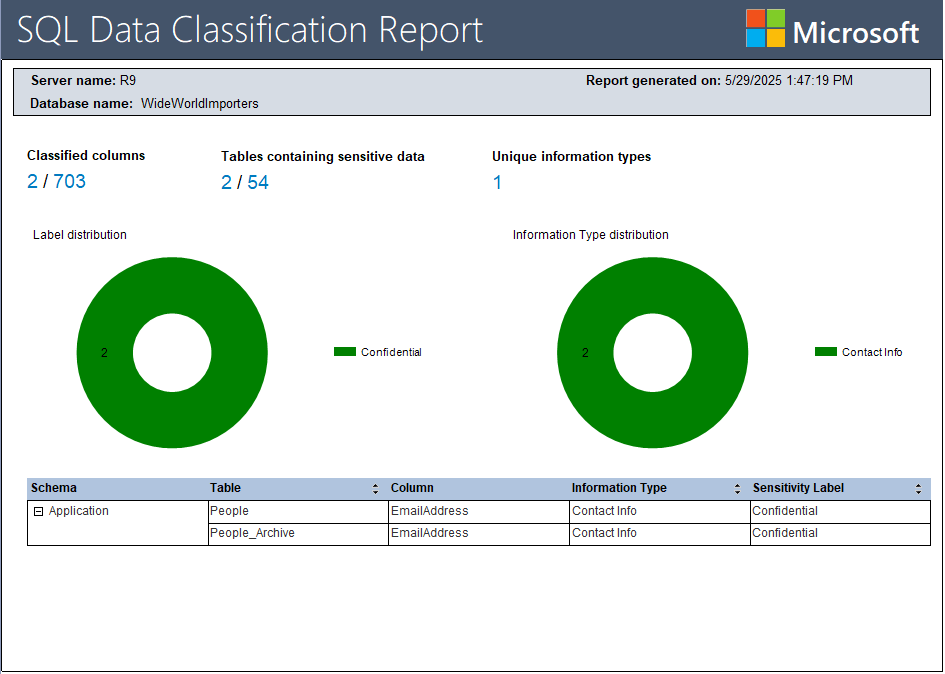945x674 pixels.
Task: Click the tables count 2 / 54
Action: [x=245, y=182]
